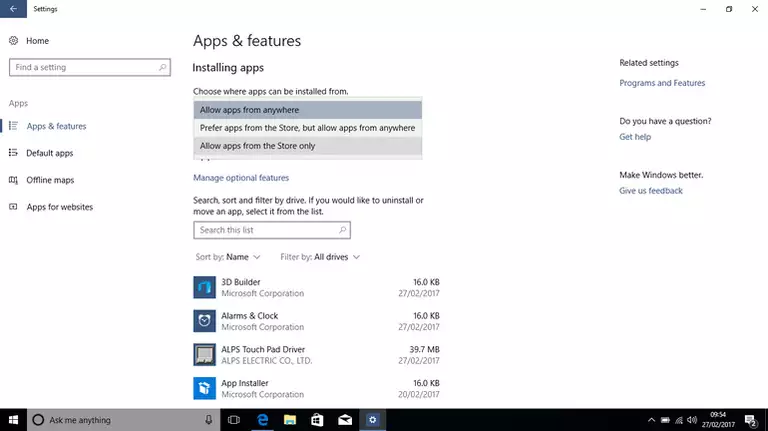Open the Manage optional features link
The width and height of the screenshot is (768, 431).
coord(241,178)
